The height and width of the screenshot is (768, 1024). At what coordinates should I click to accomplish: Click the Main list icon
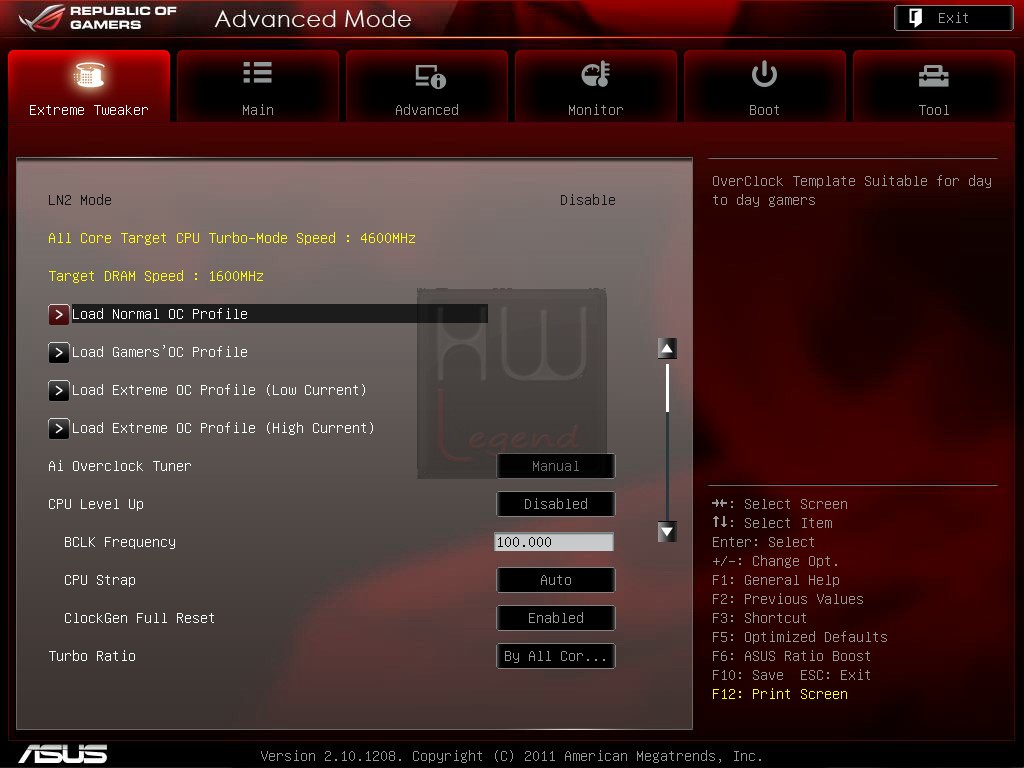pos(257,72)
